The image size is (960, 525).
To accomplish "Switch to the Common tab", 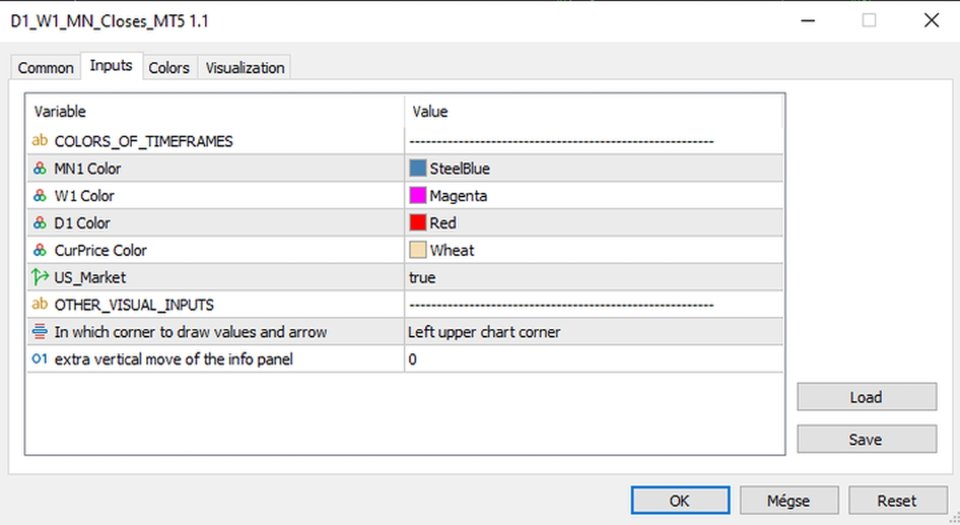I will point(46,67).
